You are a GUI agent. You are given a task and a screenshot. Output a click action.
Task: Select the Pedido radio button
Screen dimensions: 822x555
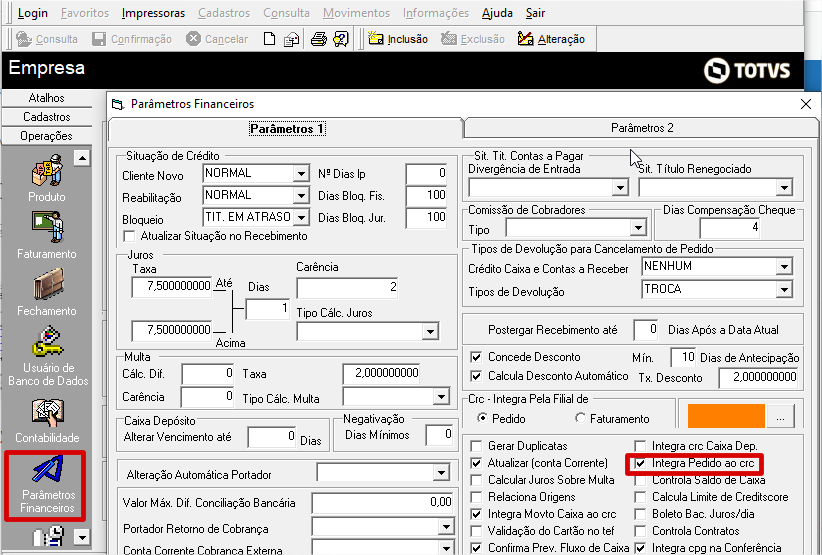482,418
